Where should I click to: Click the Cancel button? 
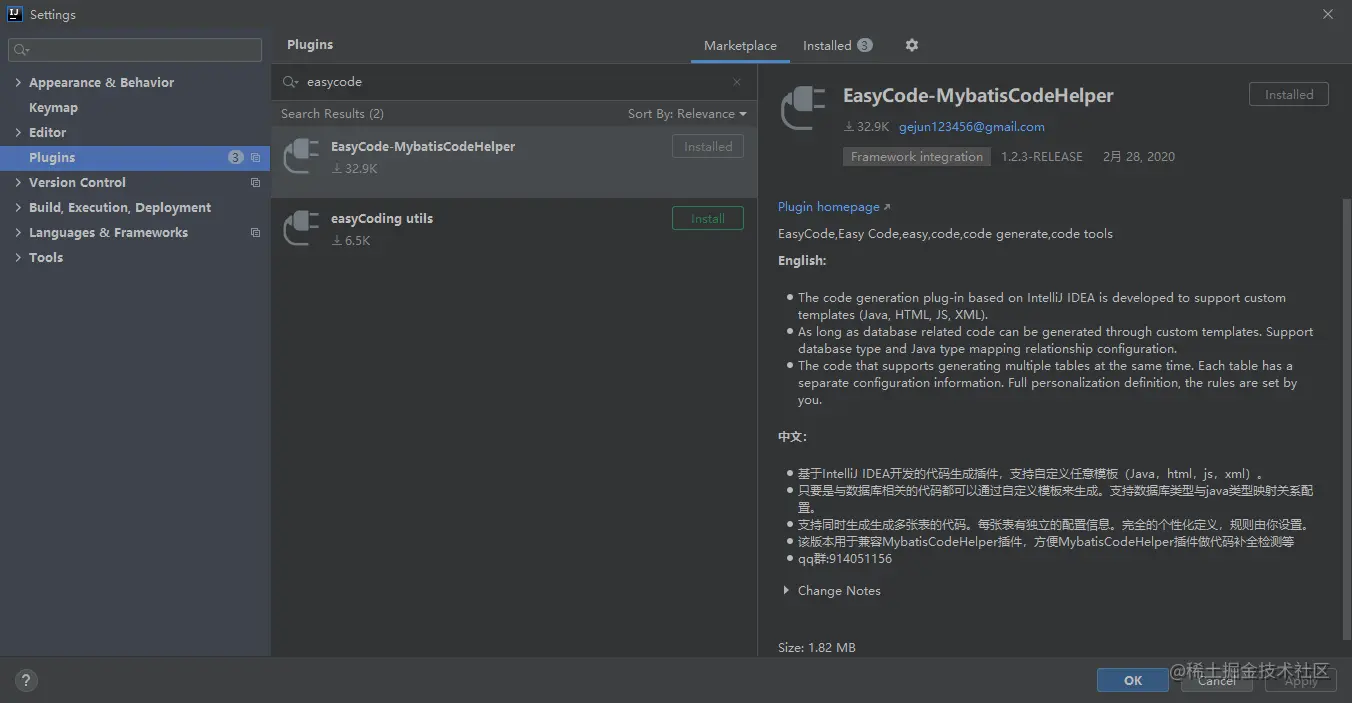pyautogui.click(x=1217, y=680)
